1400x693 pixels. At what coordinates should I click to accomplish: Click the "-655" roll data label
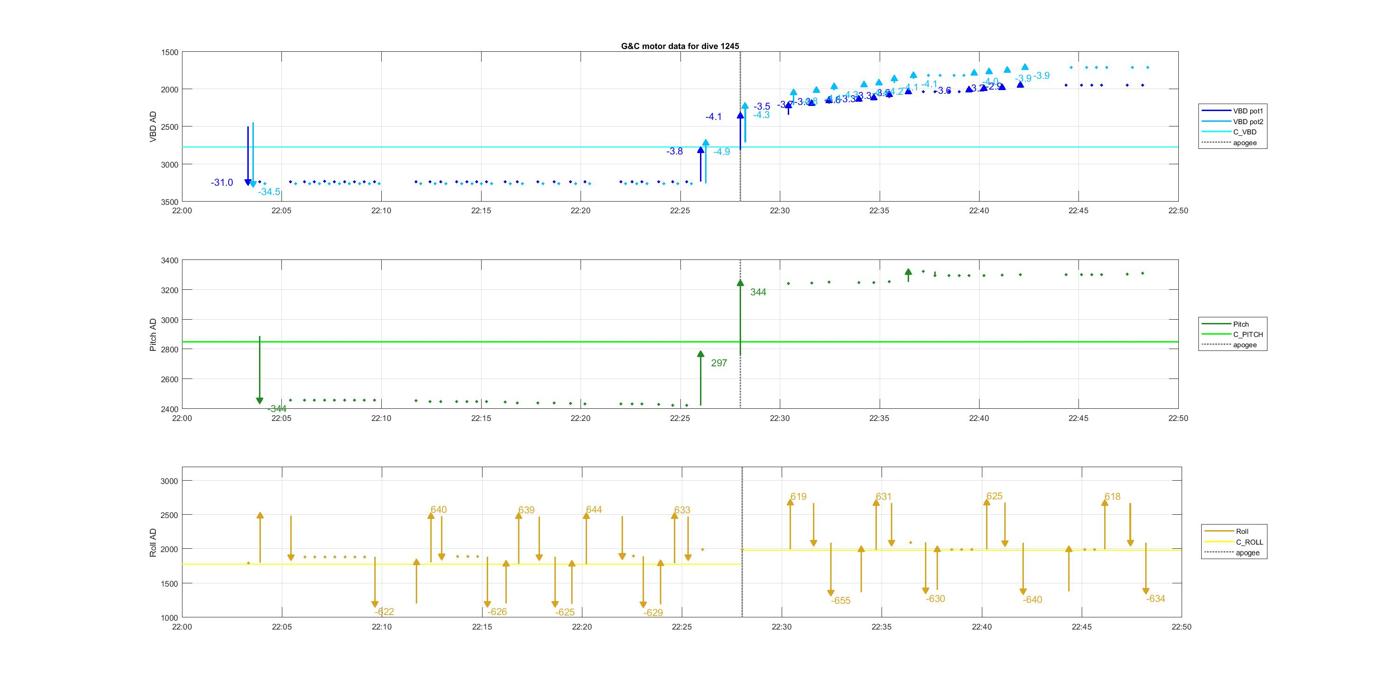click(840, 600)
